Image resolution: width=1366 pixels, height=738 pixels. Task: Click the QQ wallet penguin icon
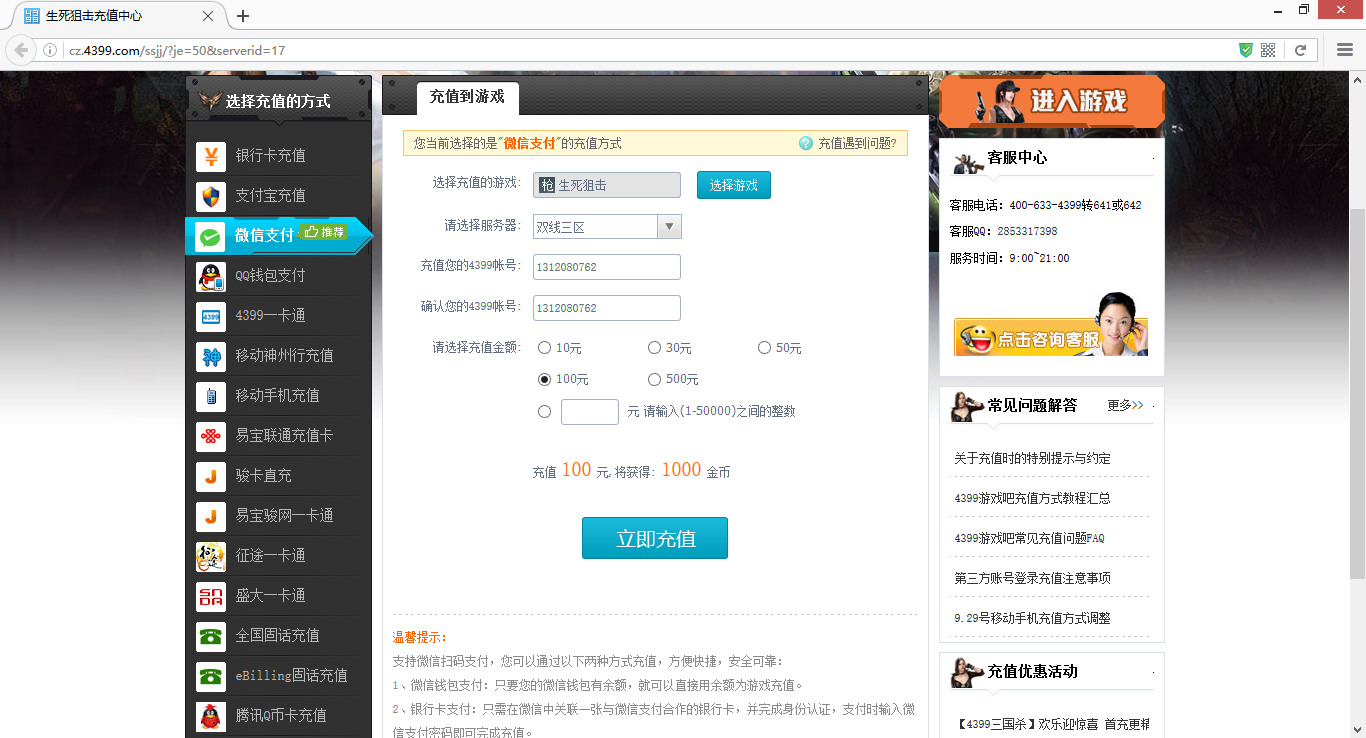[210, 276]
